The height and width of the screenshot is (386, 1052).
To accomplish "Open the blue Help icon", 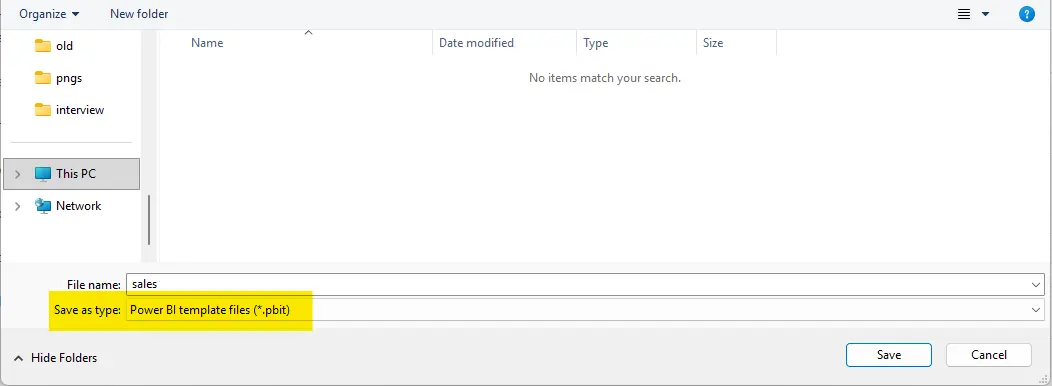I will [1027, 14].
